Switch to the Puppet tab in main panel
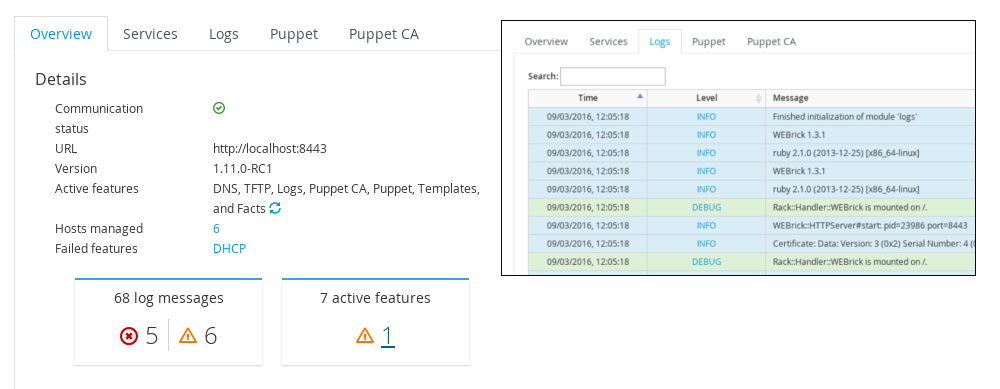 point(293,34)
